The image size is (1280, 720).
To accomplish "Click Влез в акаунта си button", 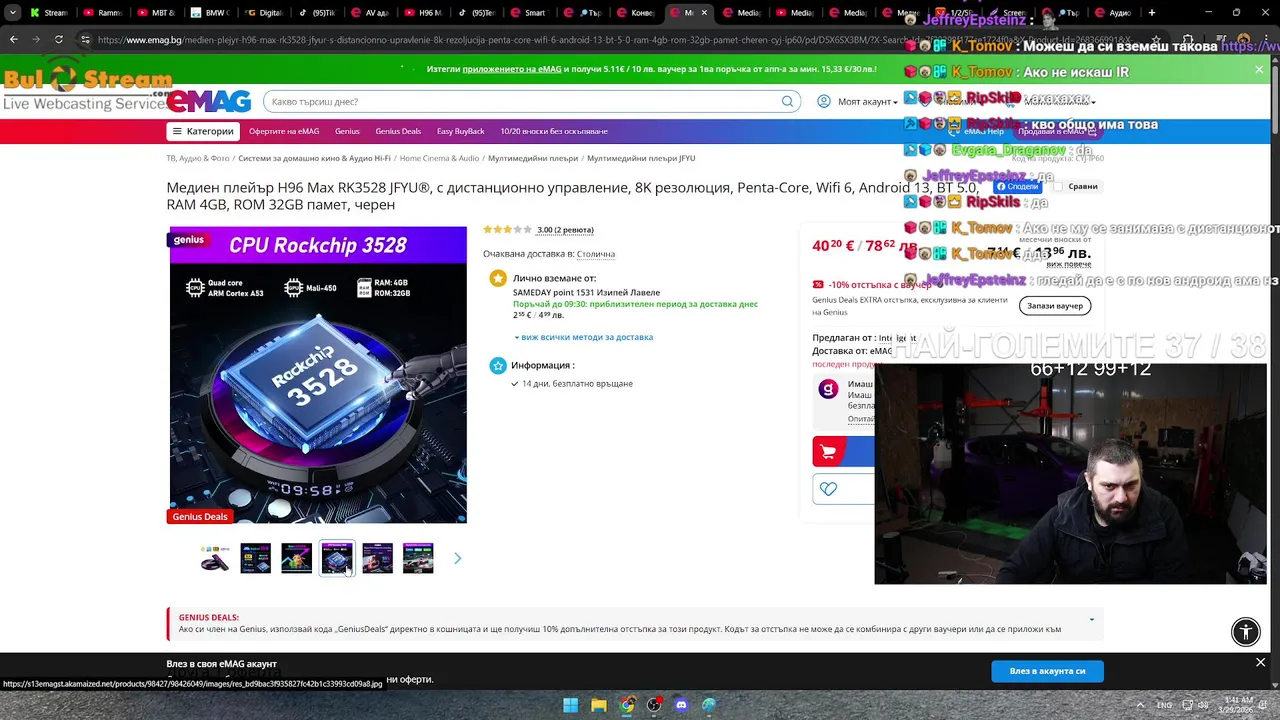I will pyautogui.click(x=1047, y=671).
